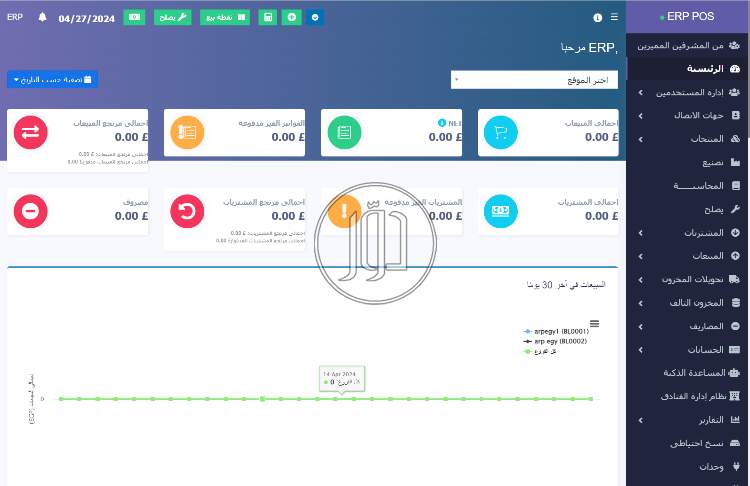This screenshot has height=486, width=750.
Task: Click the red purchase return undo icon
Action: pos(187,211)
